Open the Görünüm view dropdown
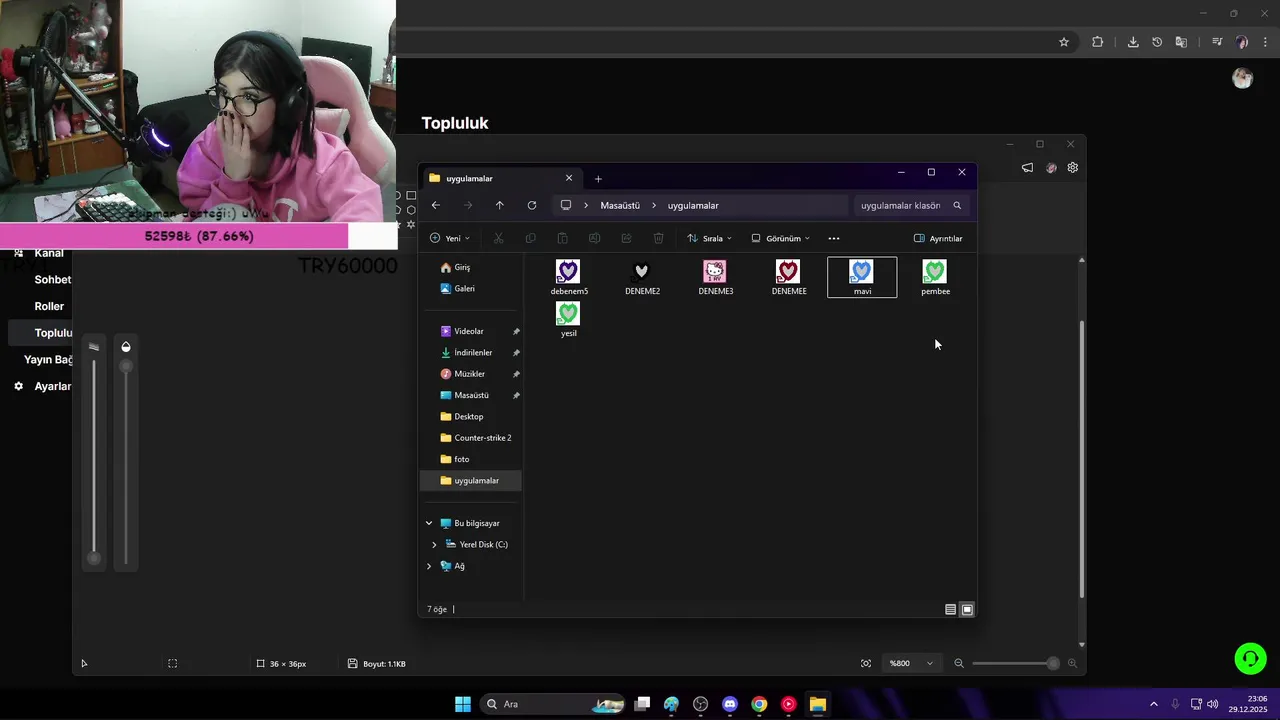 click(x=781, y=238)
